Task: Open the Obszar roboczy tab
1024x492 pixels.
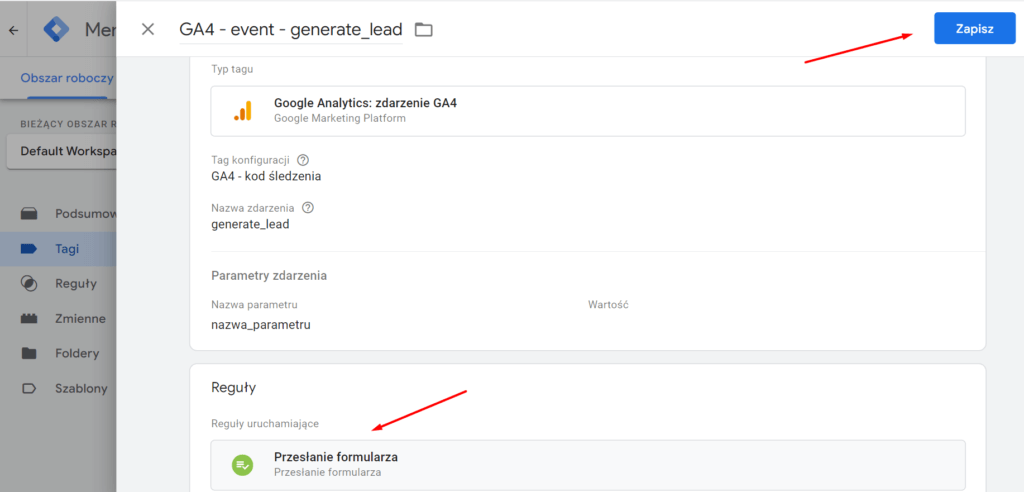Action: coord(67,78)
